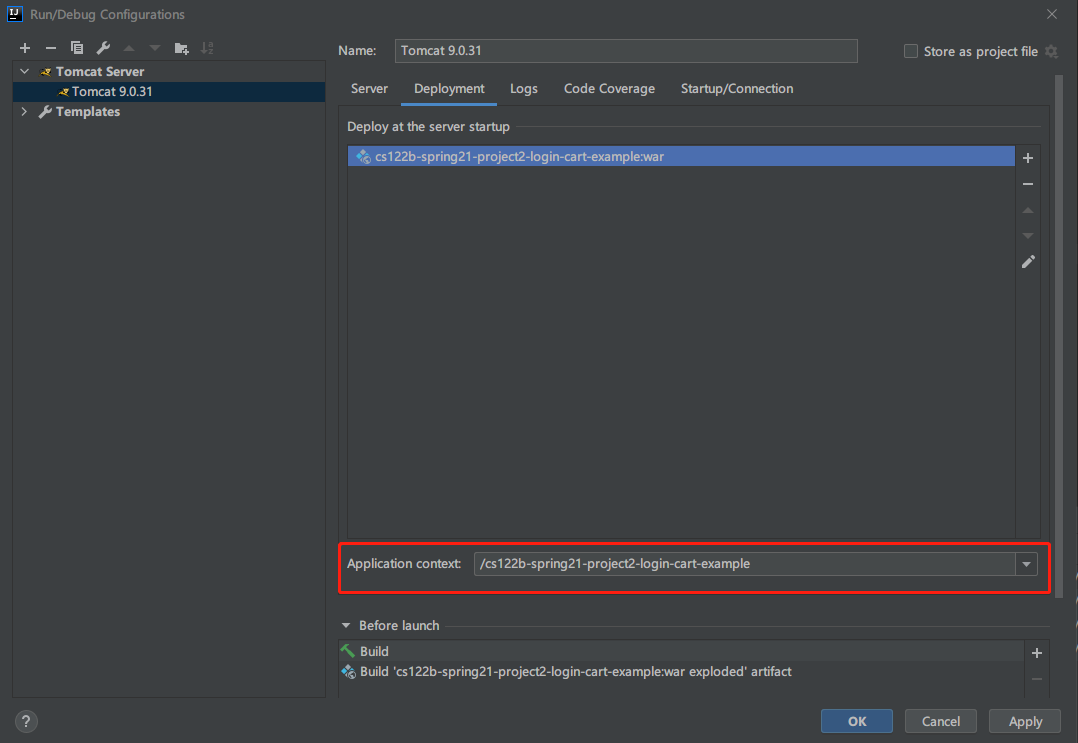Collapse the Before launch section
1078x743 pixels.
(346, 625)
